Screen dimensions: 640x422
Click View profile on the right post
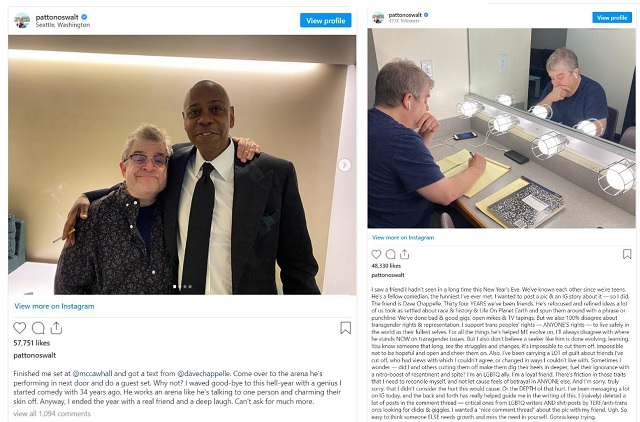pyautogui.click(x=611, y=18)
